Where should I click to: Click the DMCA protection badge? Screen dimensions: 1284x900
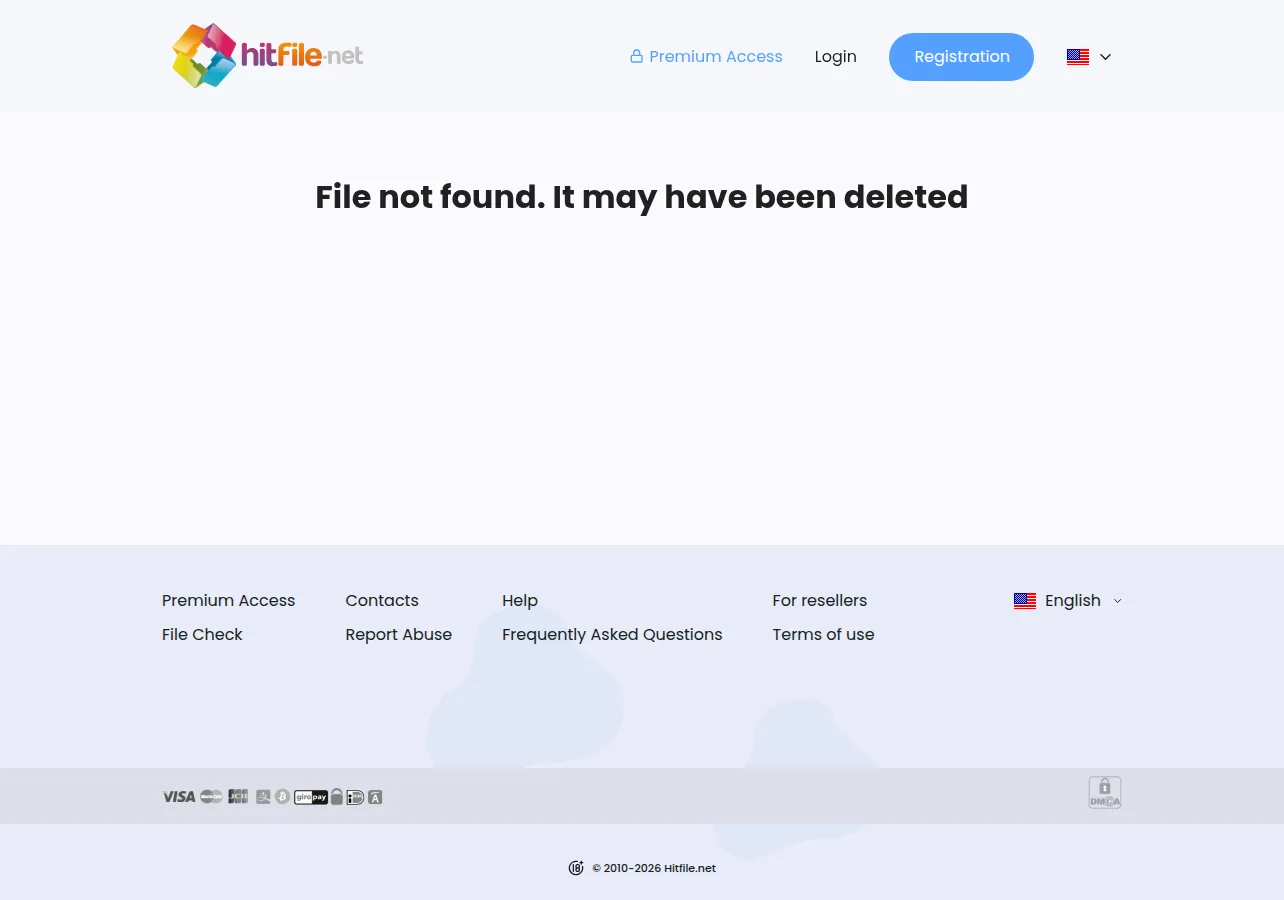(x=1105, y=793)
